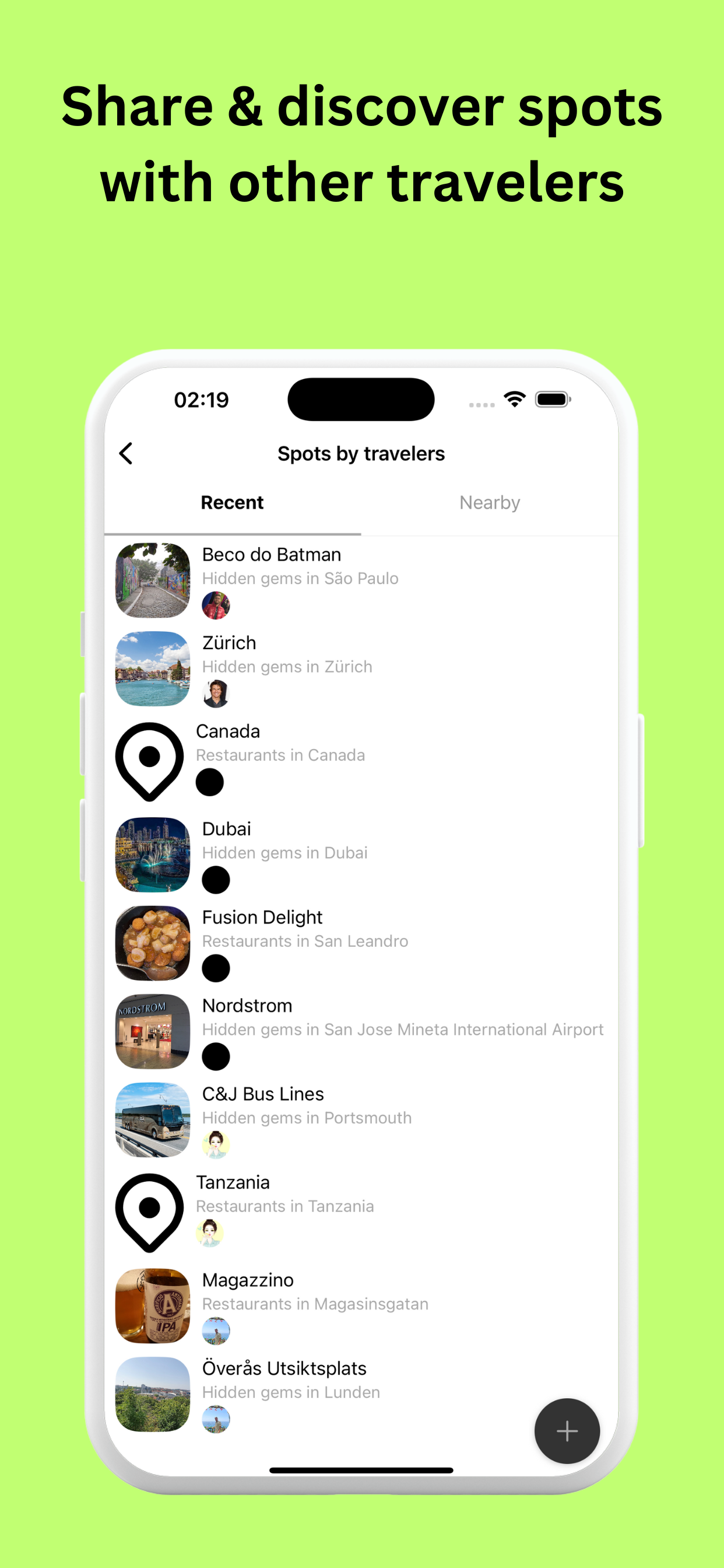Tap the Wi-Fi status icon
The image size is (724, 1568).
pyautogui.click(x=515, y=400)
